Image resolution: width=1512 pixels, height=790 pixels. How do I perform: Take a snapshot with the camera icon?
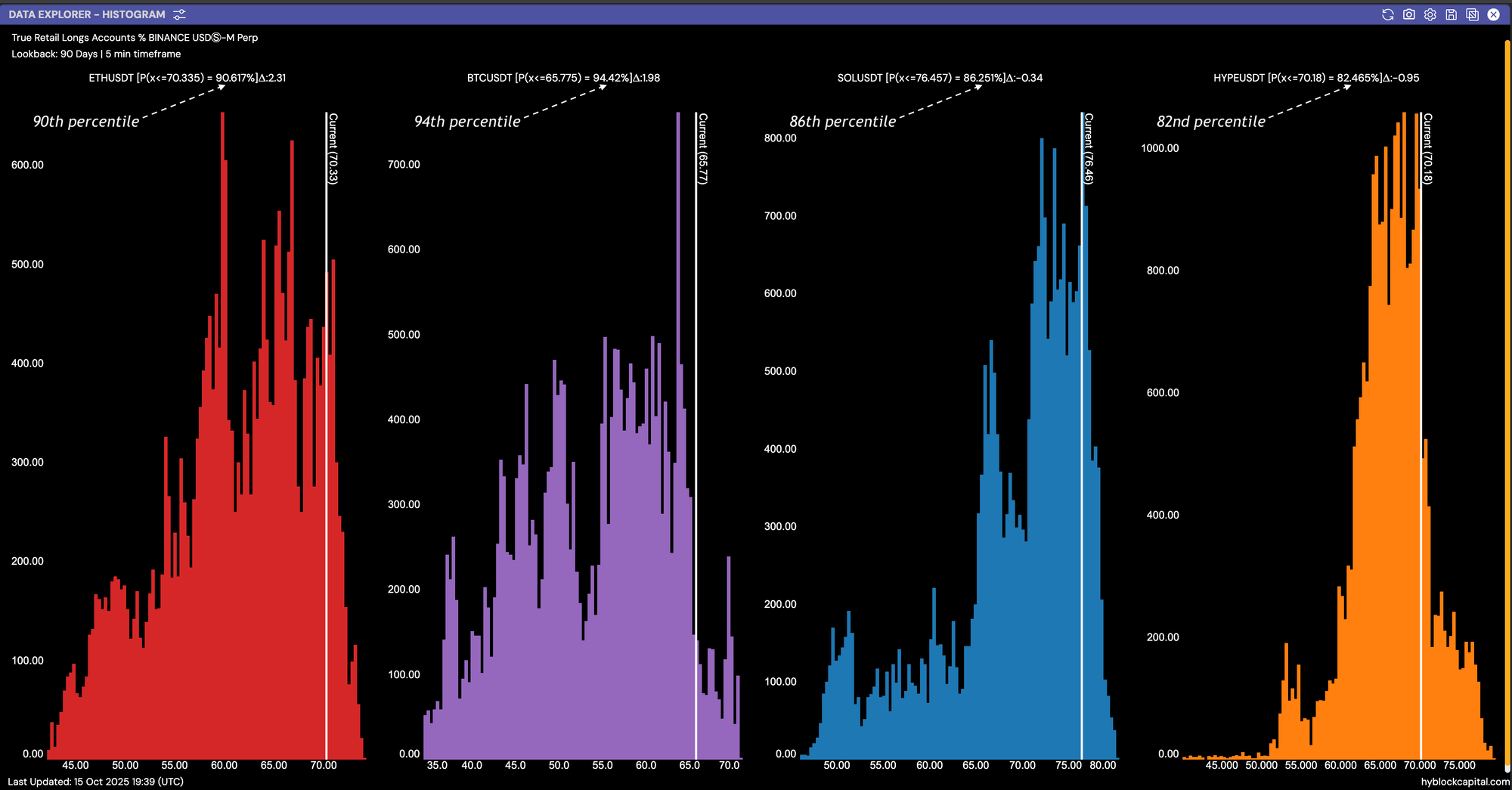pyautogui.click(x=1408, y=14)
